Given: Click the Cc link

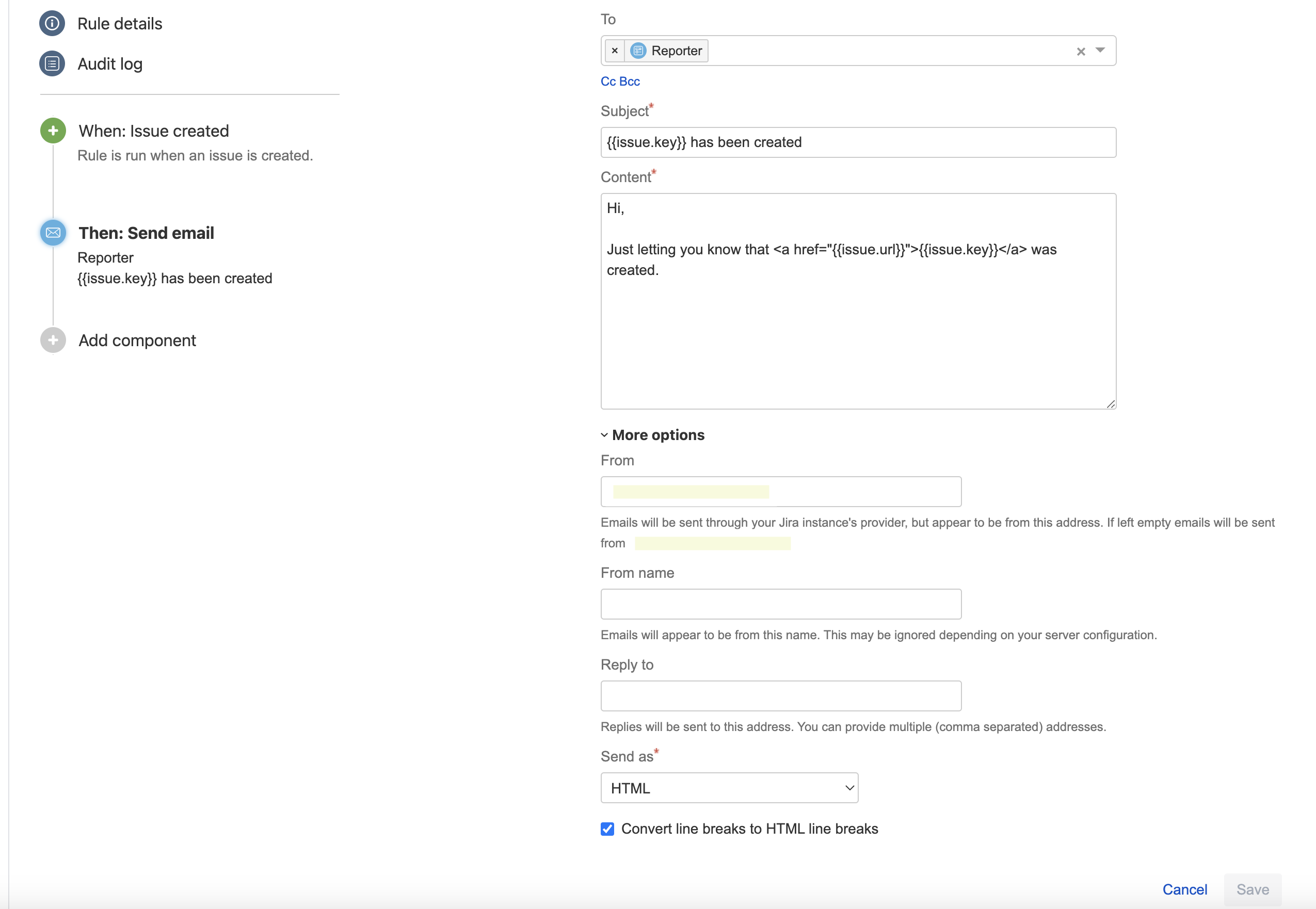Looking at the screenshot, I should click(x=608, y=82).
